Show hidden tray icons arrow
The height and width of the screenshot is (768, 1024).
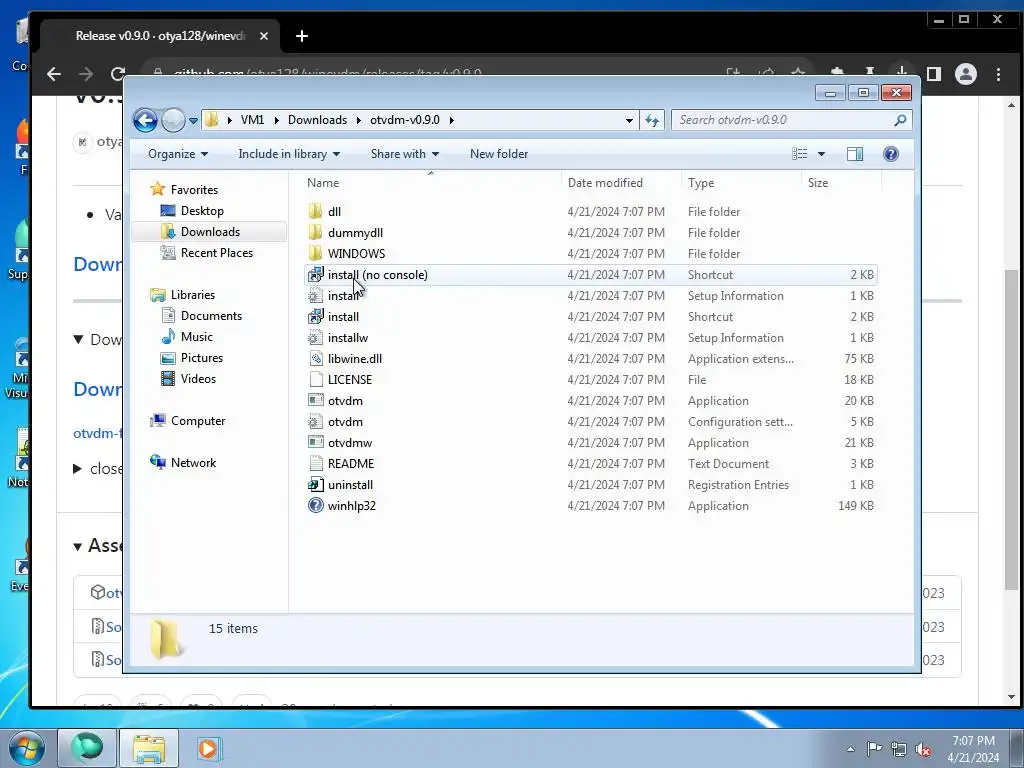tap(850, 749)
